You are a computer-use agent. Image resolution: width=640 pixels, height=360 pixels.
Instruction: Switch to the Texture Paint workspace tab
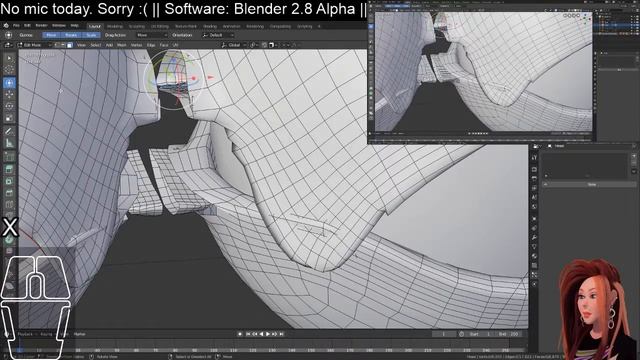pos(186,26)
